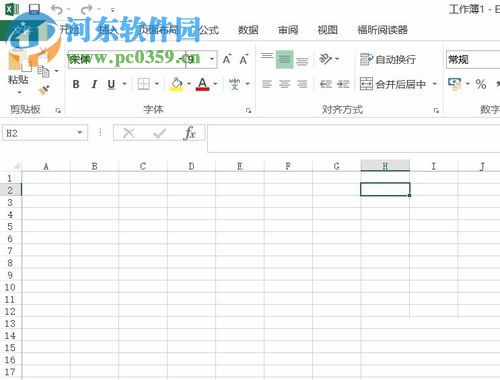Redo the last action
This screenshot has width=500, height=380.
87,10
